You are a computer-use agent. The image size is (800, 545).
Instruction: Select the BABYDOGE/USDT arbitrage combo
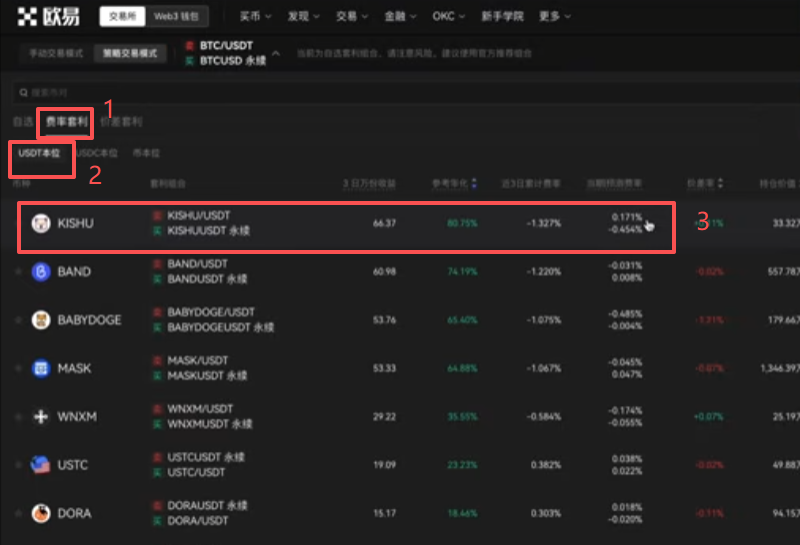(x=214, y=320)
